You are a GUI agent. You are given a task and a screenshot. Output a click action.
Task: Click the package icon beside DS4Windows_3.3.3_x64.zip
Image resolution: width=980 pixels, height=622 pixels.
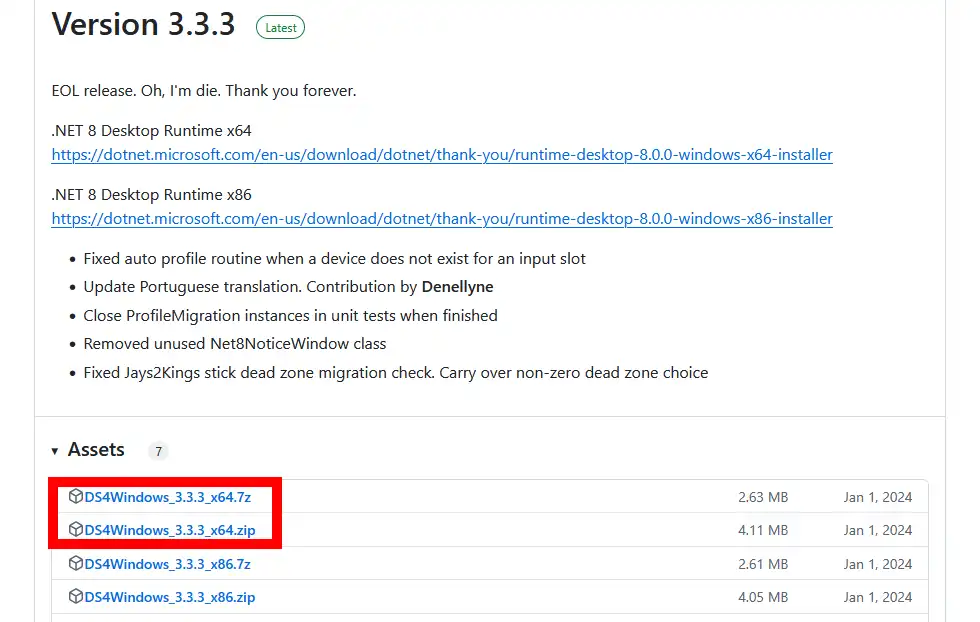[x=76, y=529]
